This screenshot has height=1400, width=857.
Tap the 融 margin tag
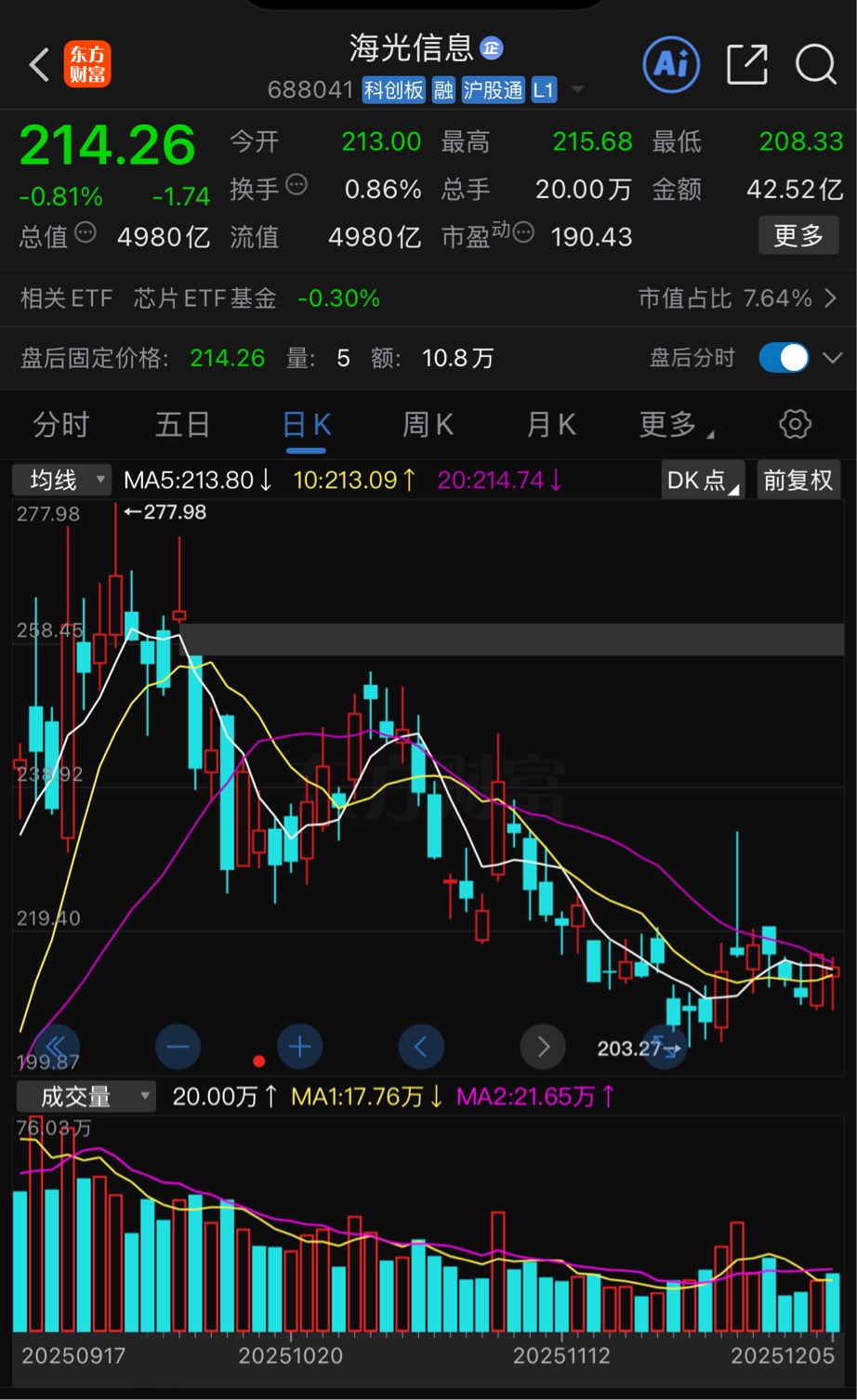tap(443, 90)
